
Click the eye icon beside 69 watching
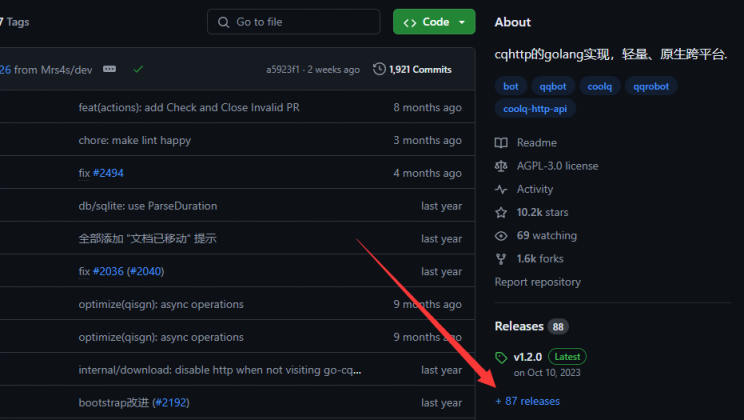pos(501,236)
